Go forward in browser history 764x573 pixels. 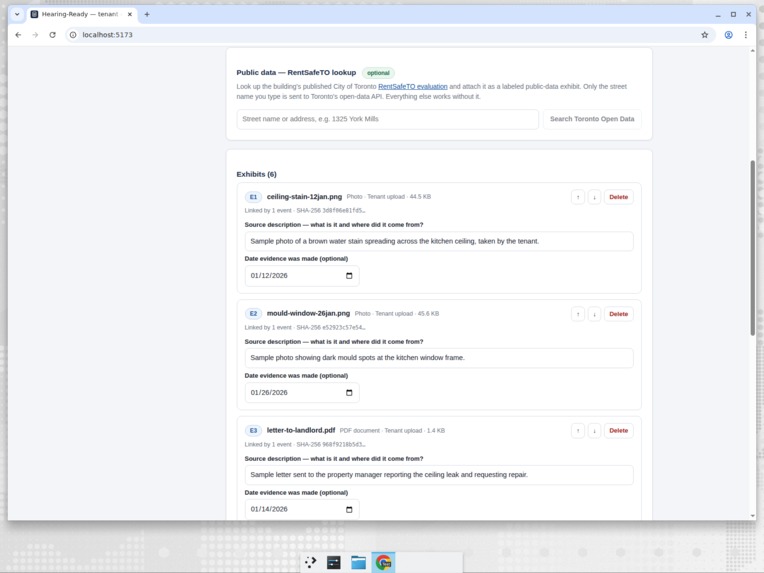(35, 35)
